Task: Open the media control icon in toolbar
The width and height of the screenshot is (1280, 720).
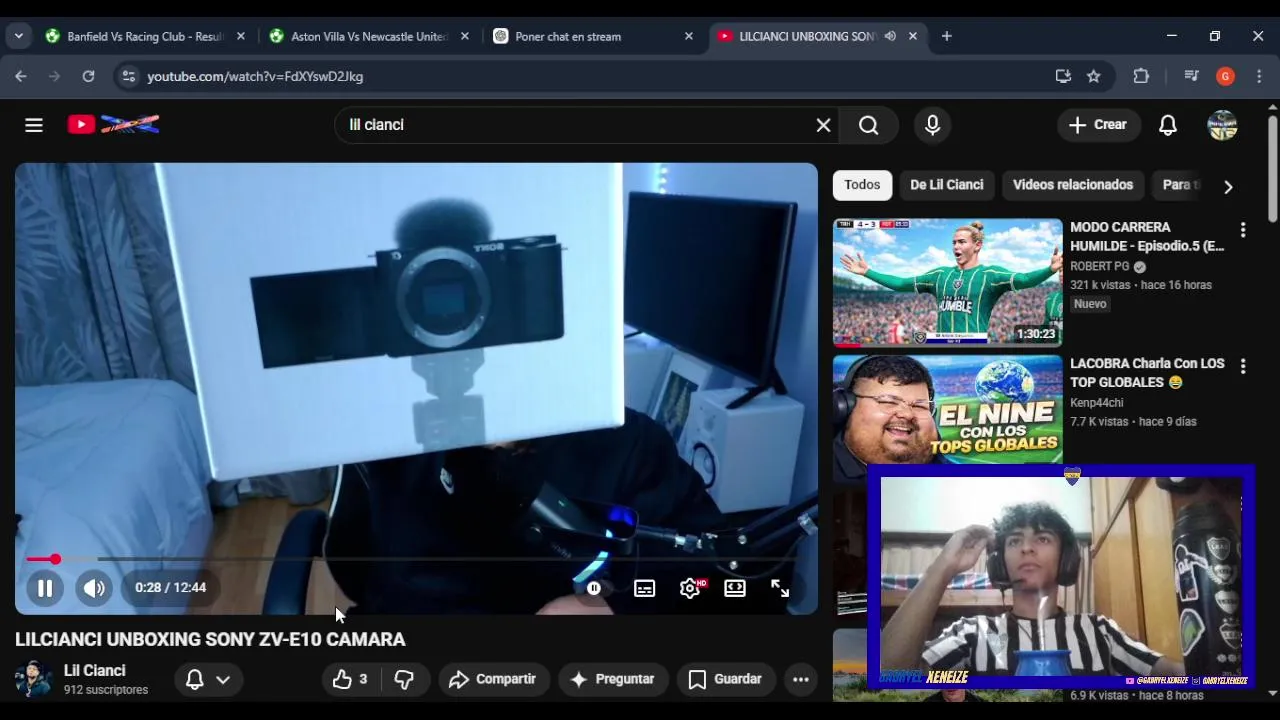Action: pos(1191,76)
